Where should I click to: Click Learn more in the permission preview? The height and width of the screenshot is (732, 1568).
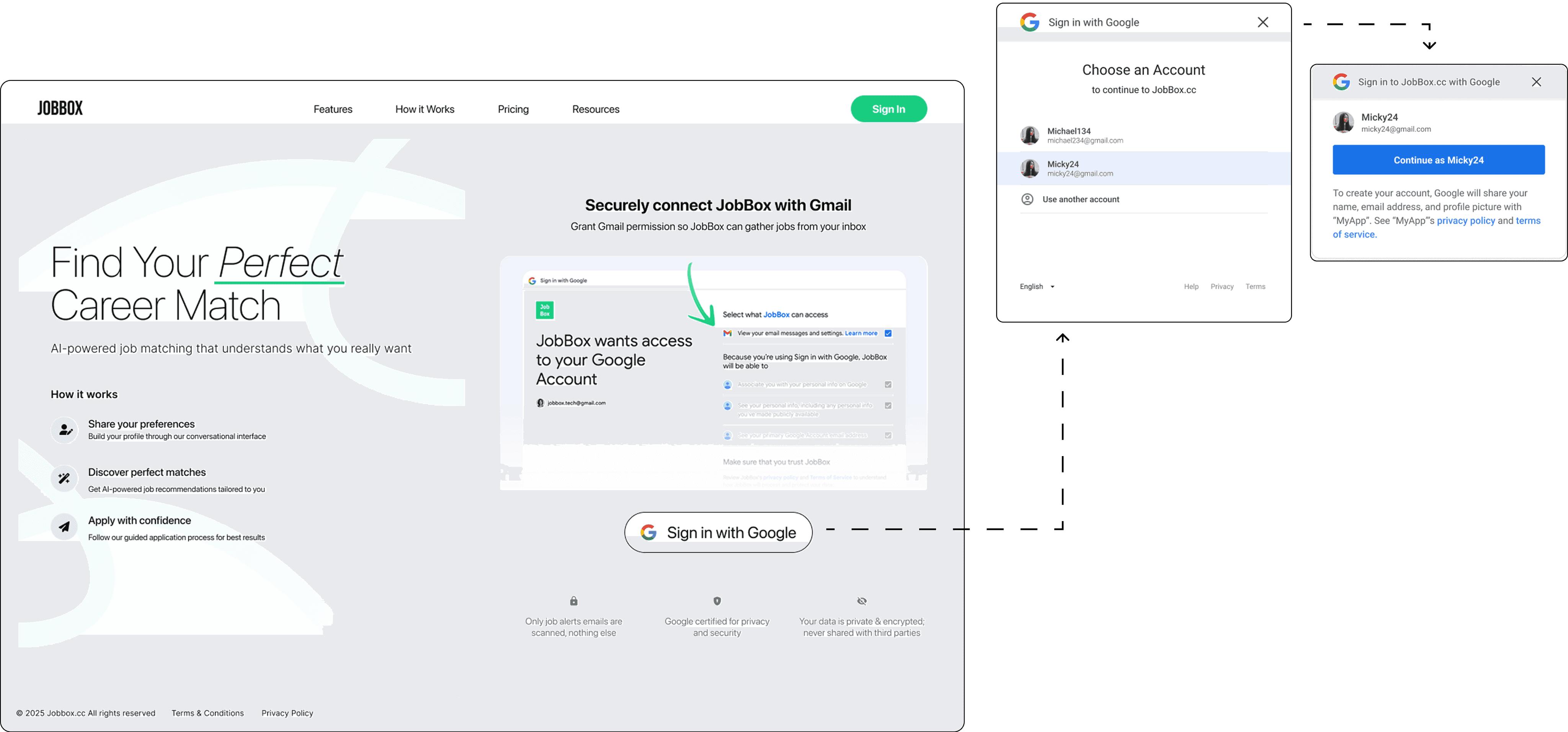click(x=861, y=333)
